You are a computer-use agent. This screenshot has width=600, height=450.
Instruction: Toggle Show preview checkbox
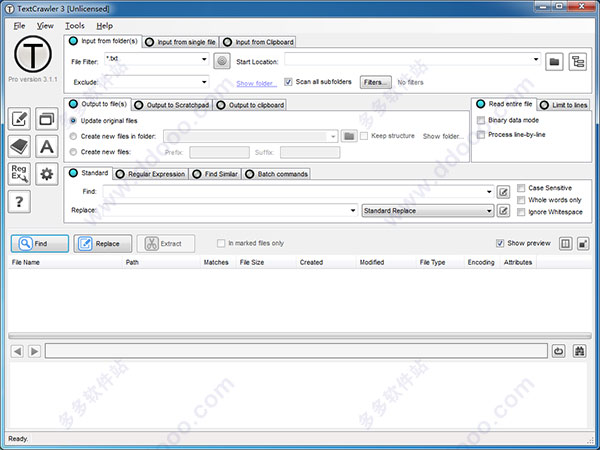pos(500,243)
